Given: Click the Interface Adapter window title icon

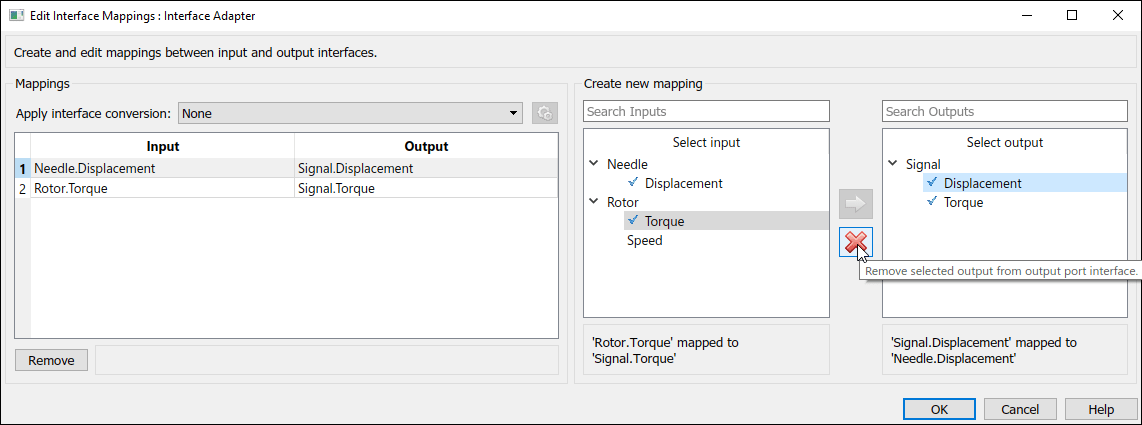Looking at the screenshot, I should coord(16,15).
